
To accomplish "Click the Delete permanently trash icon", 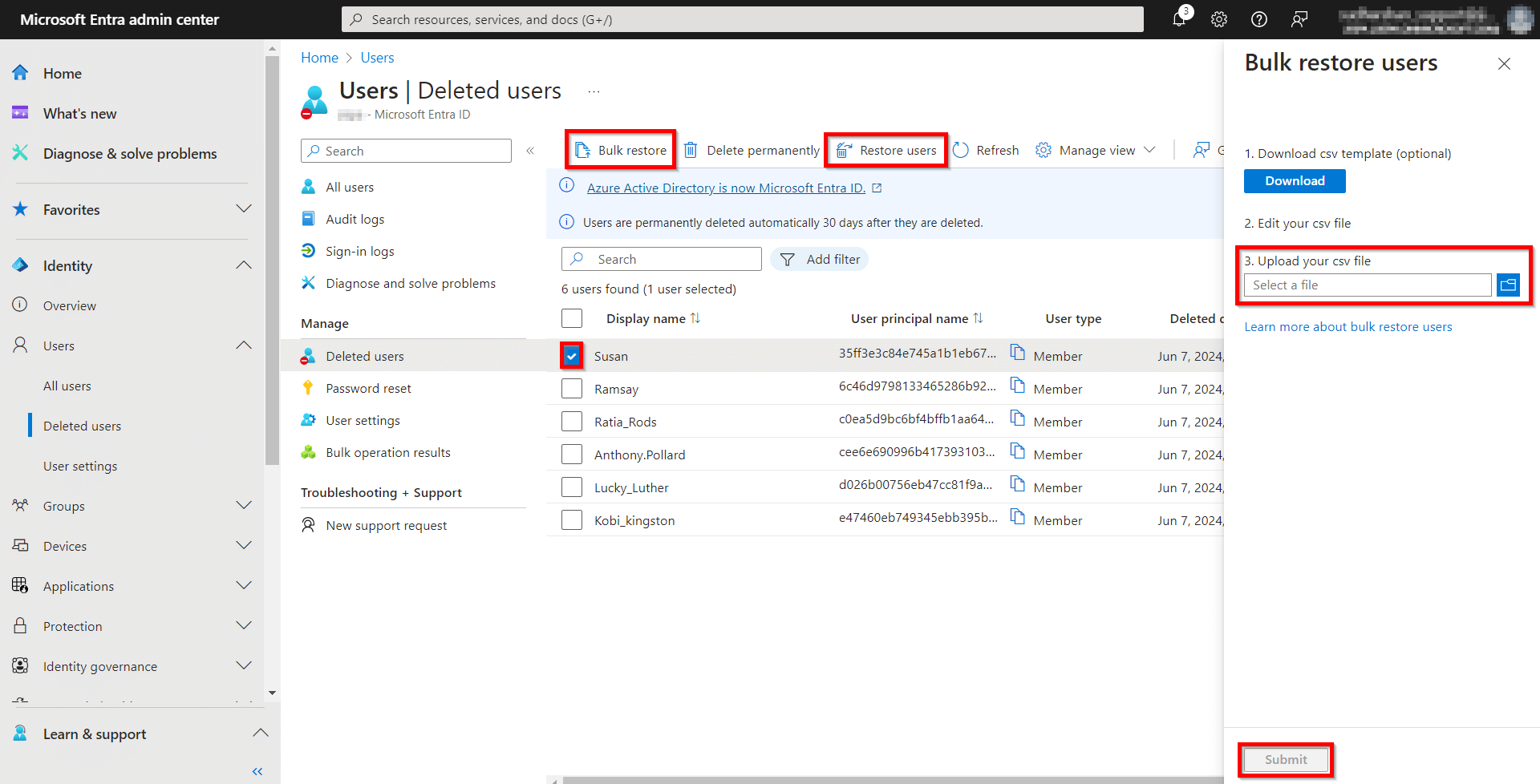I will 691,150.
